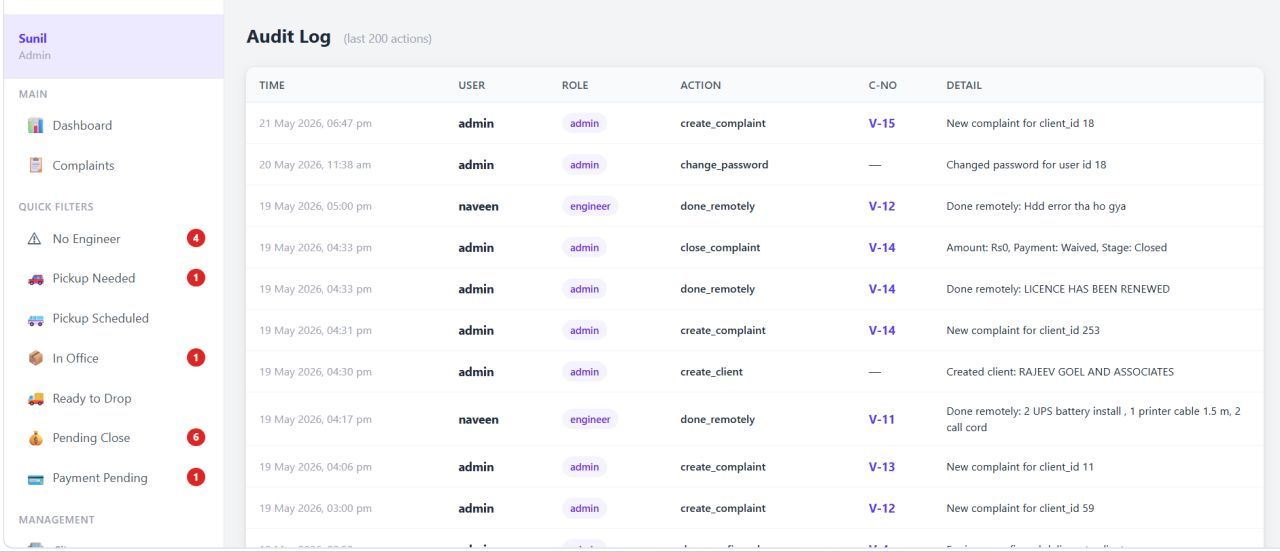Click 'Created client: RAJEEV GOEL AND ASSOCIATES' detail
1280x552 pixels.
(x=1060, y=372)
